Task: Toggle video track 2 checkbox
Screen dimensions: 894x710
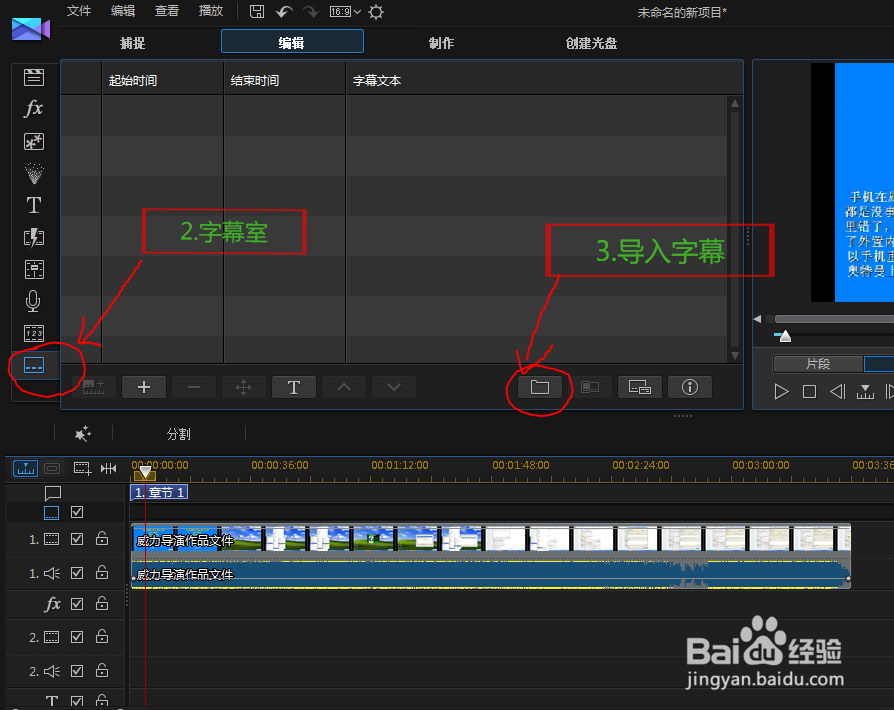Action: tap(77, 636)
